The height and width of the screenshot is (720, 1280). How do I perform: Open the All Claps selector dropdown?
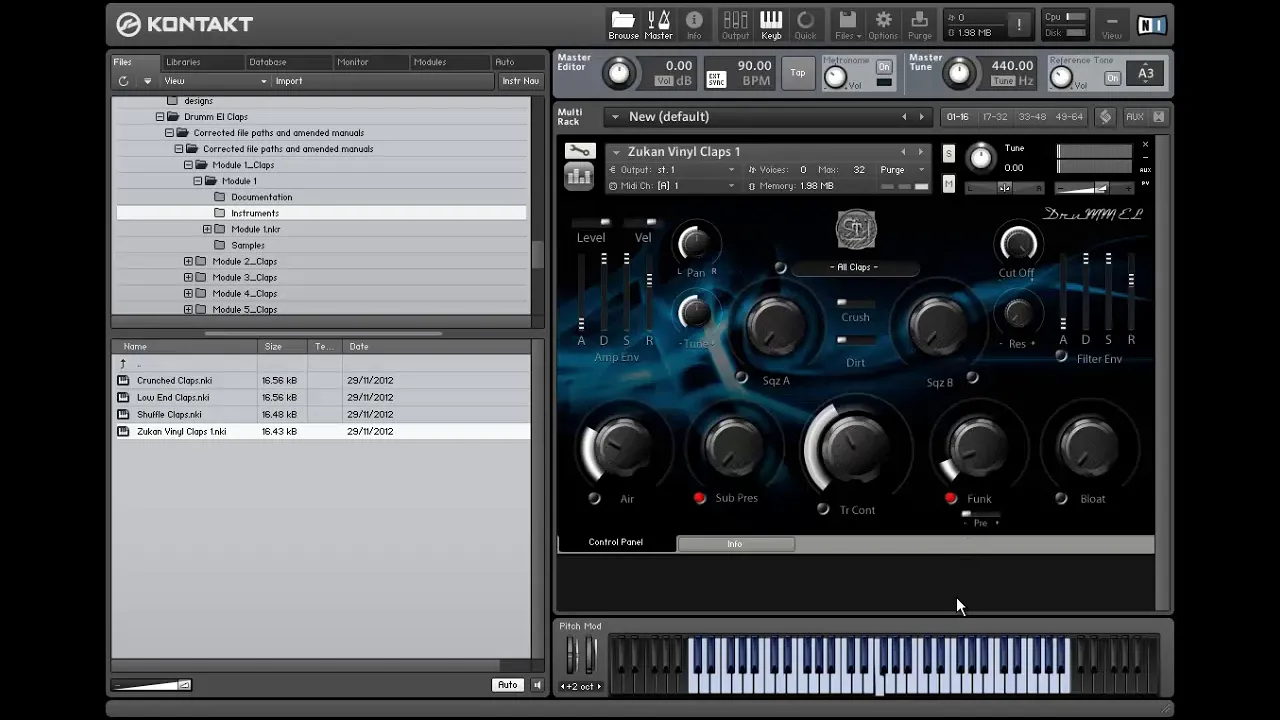click(x=855, y=267)
